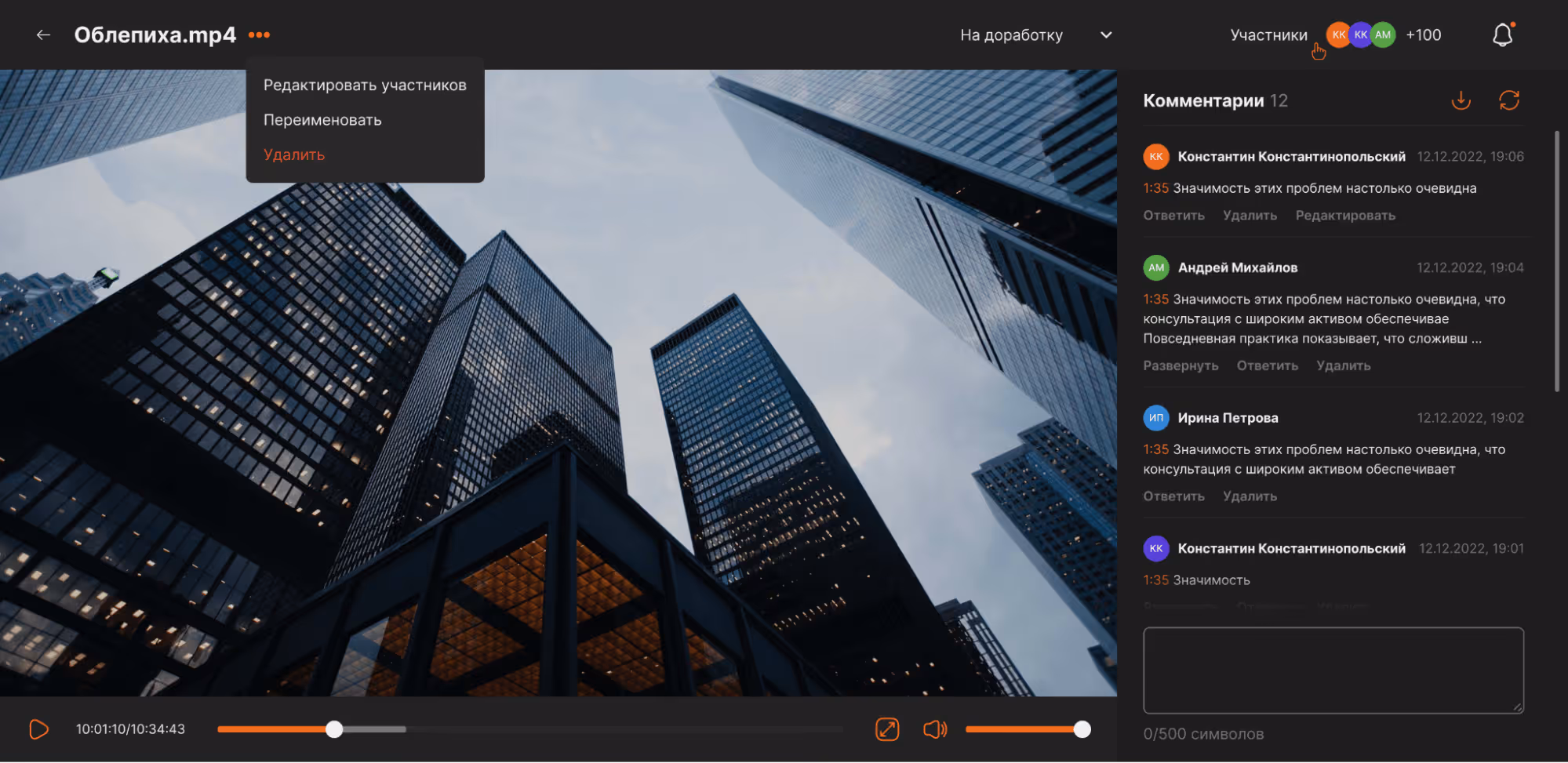This screenshot has height=763, width=1568.
Task: Click the name Ирина Петрова
Action: pyautogui.click(x=1228, y=418)
